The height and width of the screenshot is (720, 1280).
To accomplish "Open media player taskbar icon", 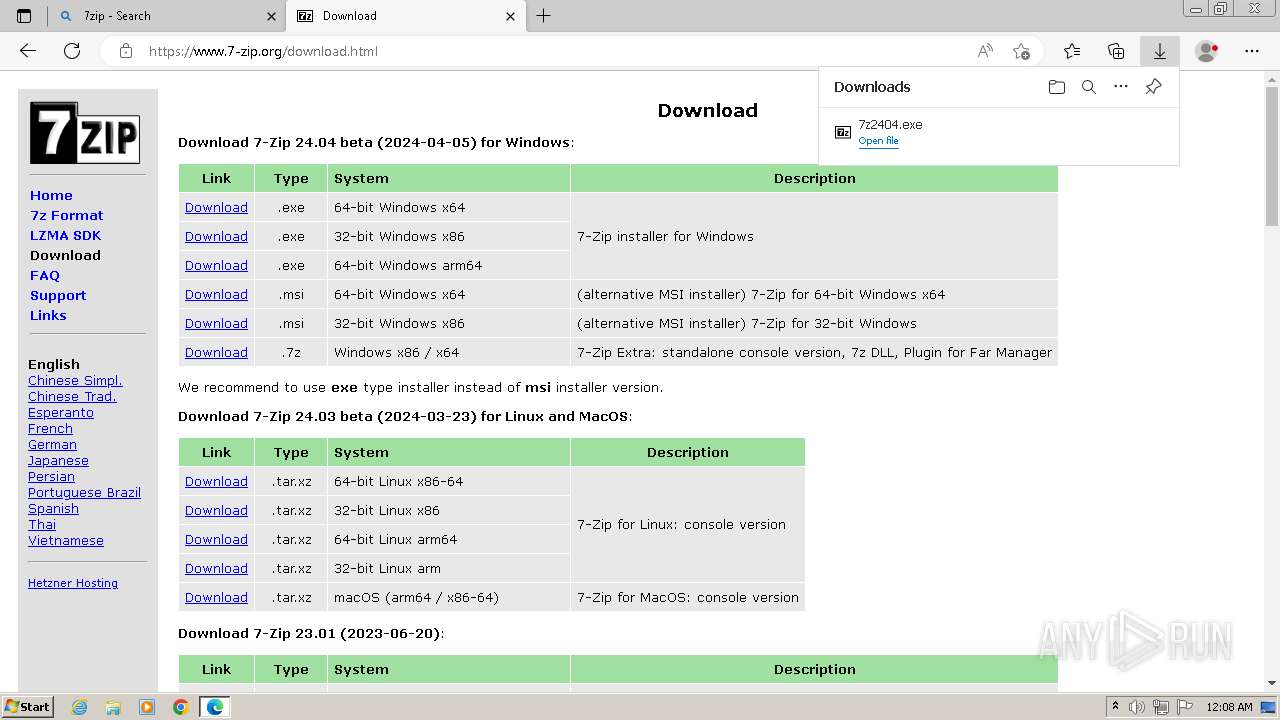I will coord(147,707).
